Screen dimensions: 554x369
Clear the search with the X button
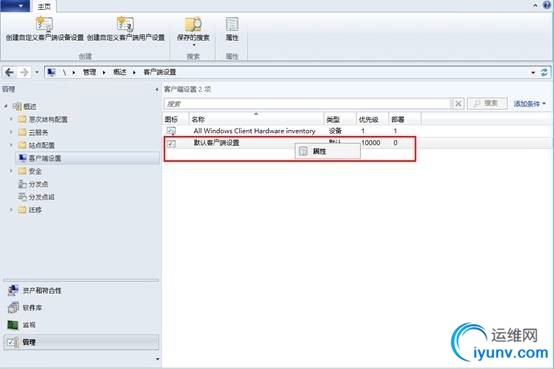tap(458, 104)
